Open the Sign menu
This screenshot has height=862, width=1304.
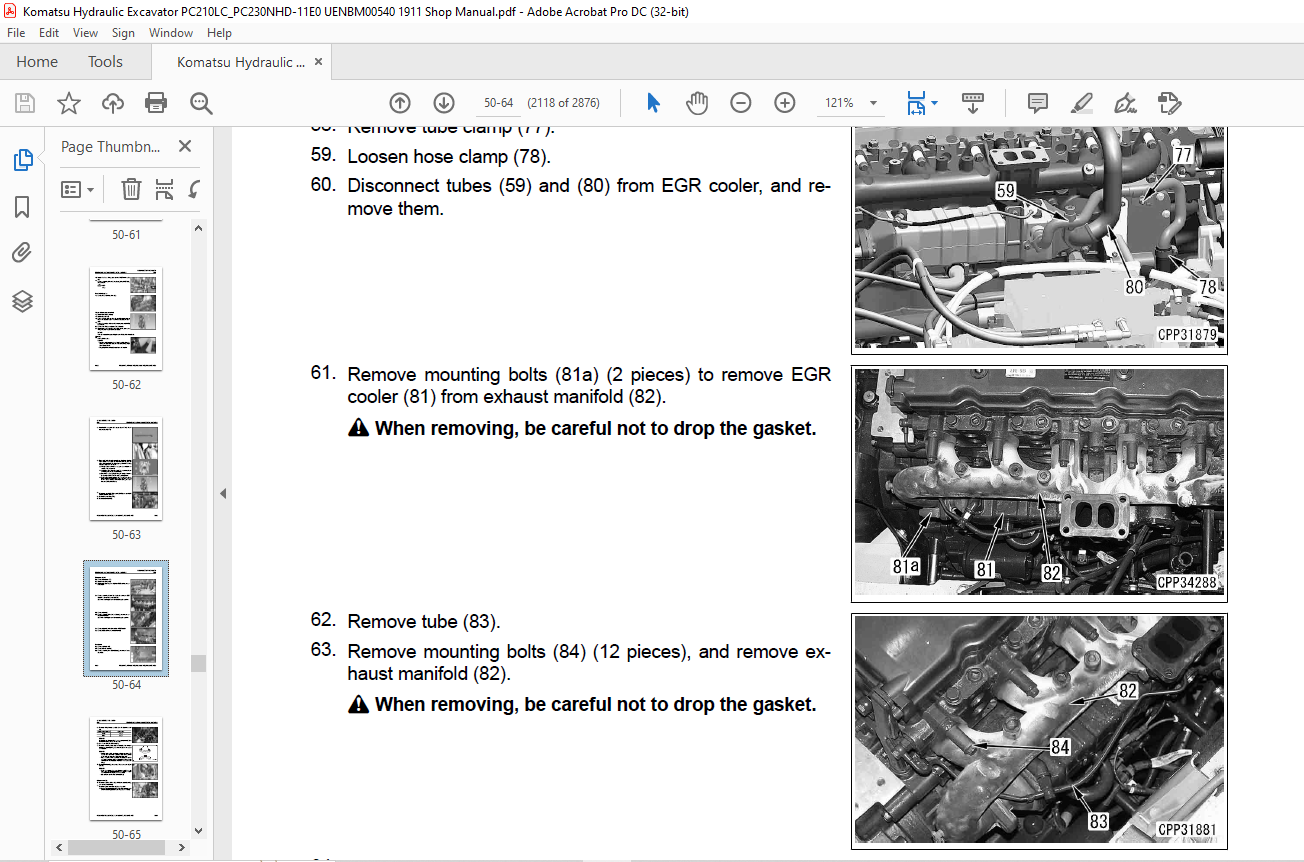click(x=123, y=33)
